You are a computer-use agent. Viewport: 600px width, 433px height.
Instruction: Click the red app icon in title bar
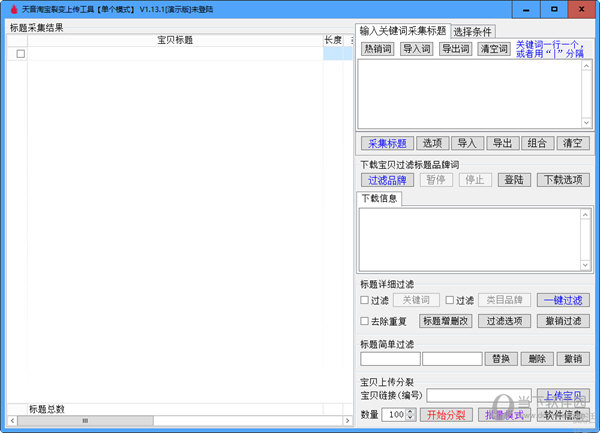tap(10, 9)
